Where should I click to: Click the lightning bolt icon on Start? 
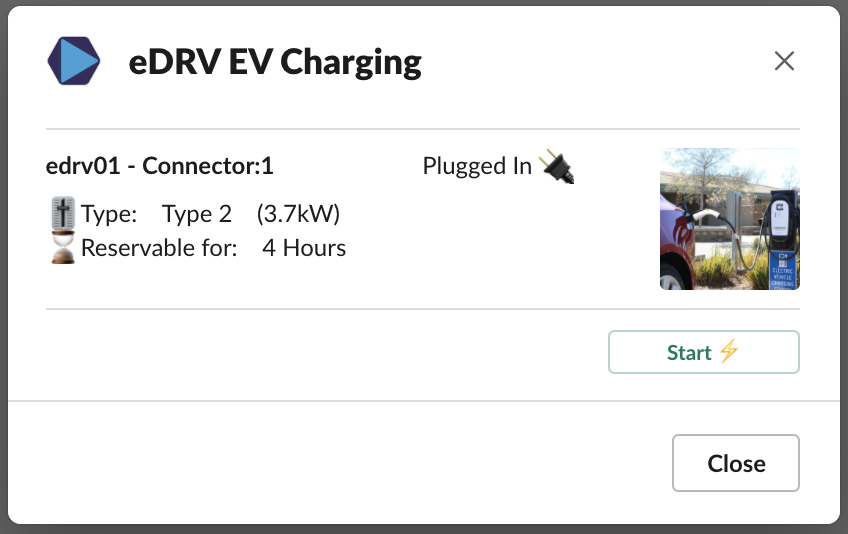pyautogui.click(x=728, y=352)
